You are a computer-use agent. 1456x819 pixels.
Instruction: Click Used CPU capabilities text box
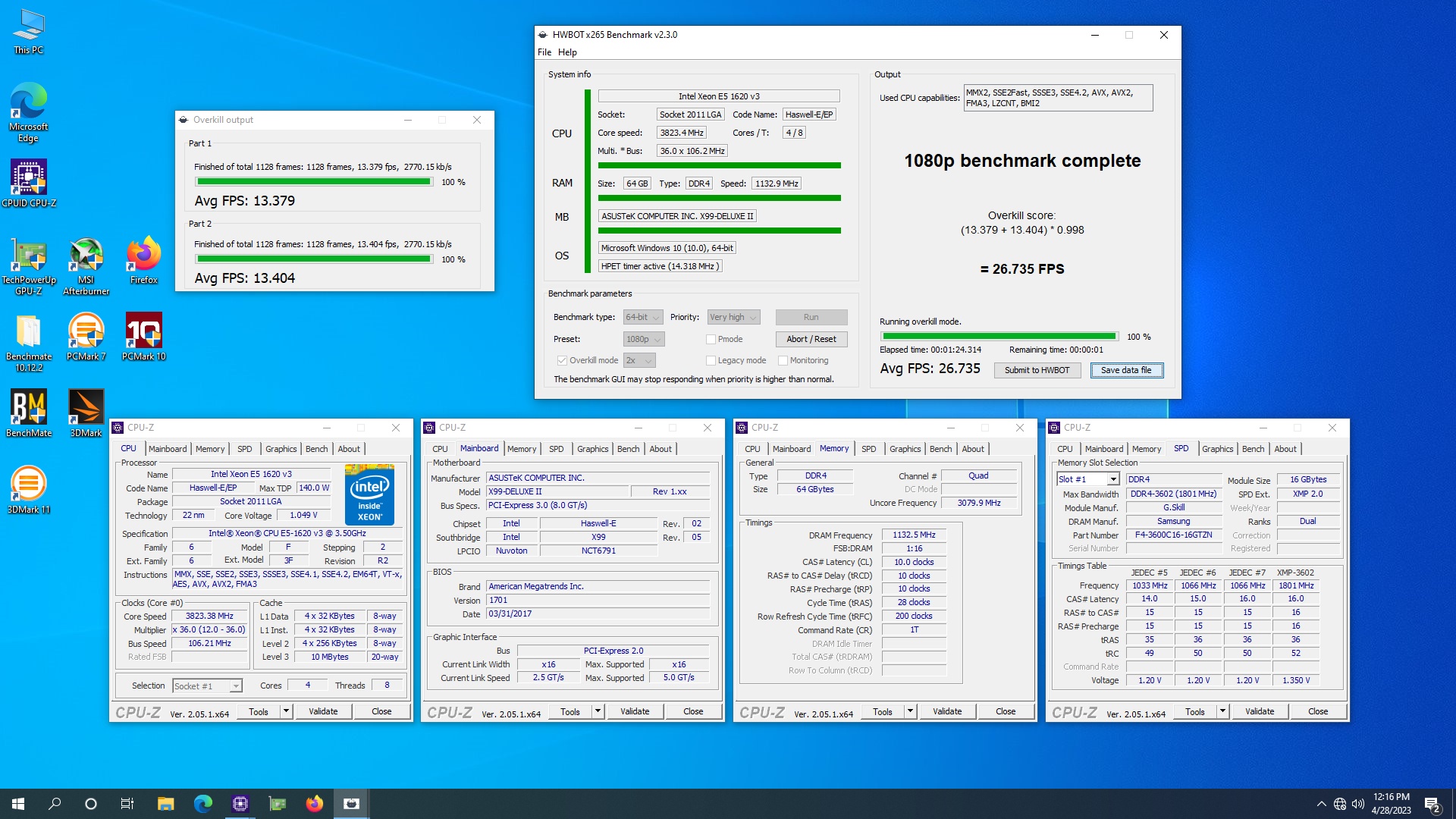(x=1058, y=98)
